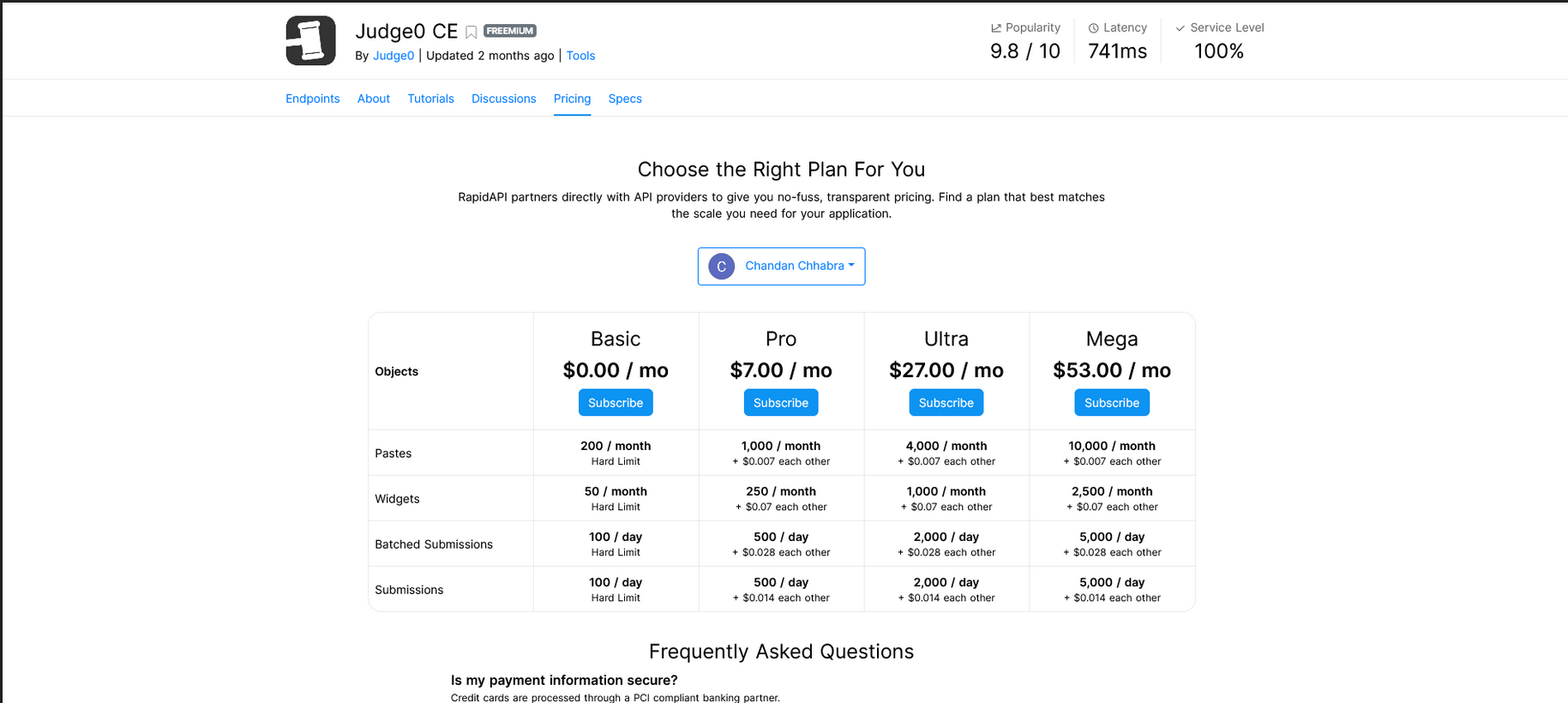
Task: Subscribe to the Ultra plan
Action: tap(946, 403)
